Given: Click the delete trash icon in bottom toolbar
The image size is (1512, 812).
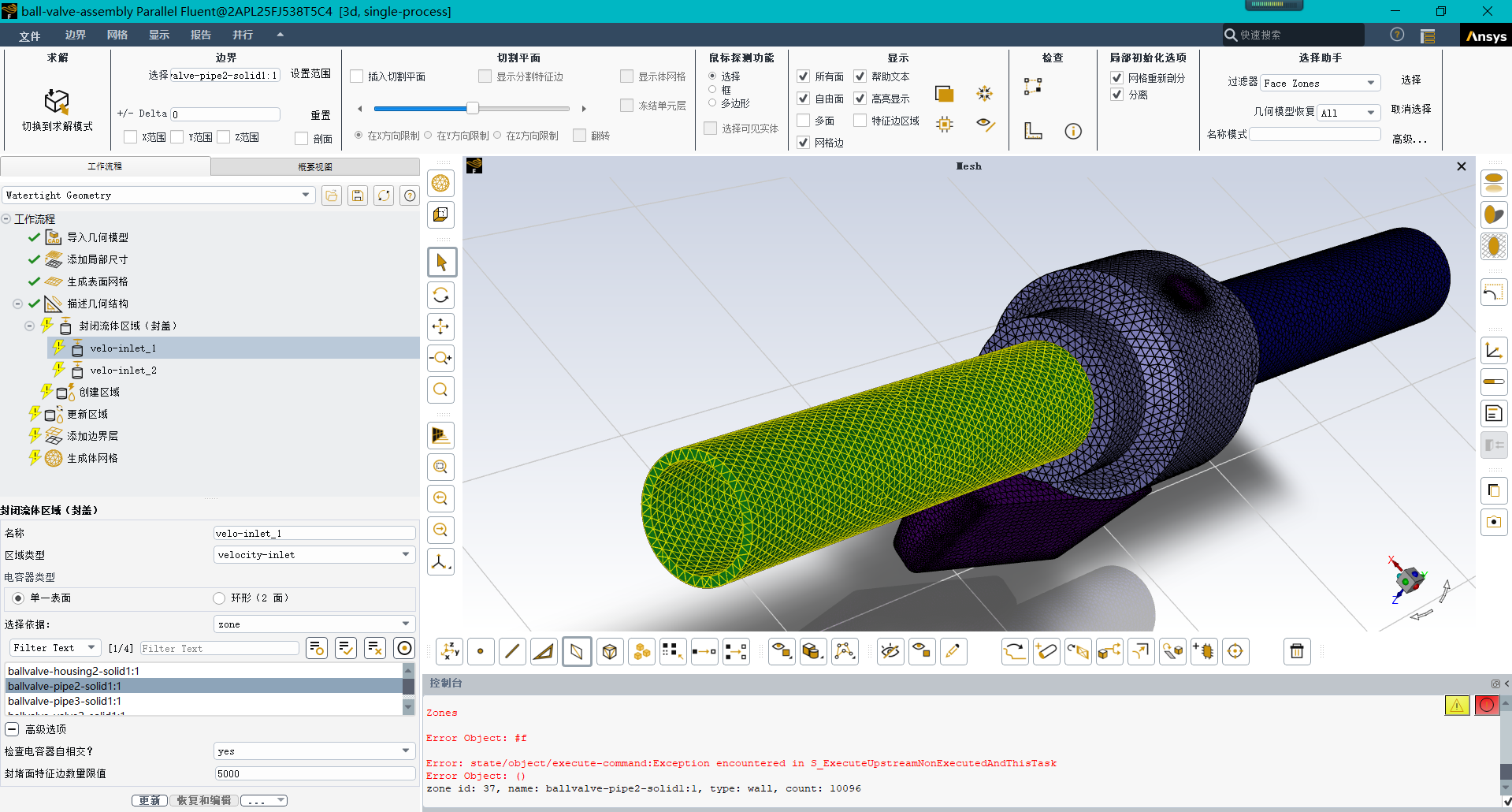Looking at the screenshot, I should [x=1297, y=651].
